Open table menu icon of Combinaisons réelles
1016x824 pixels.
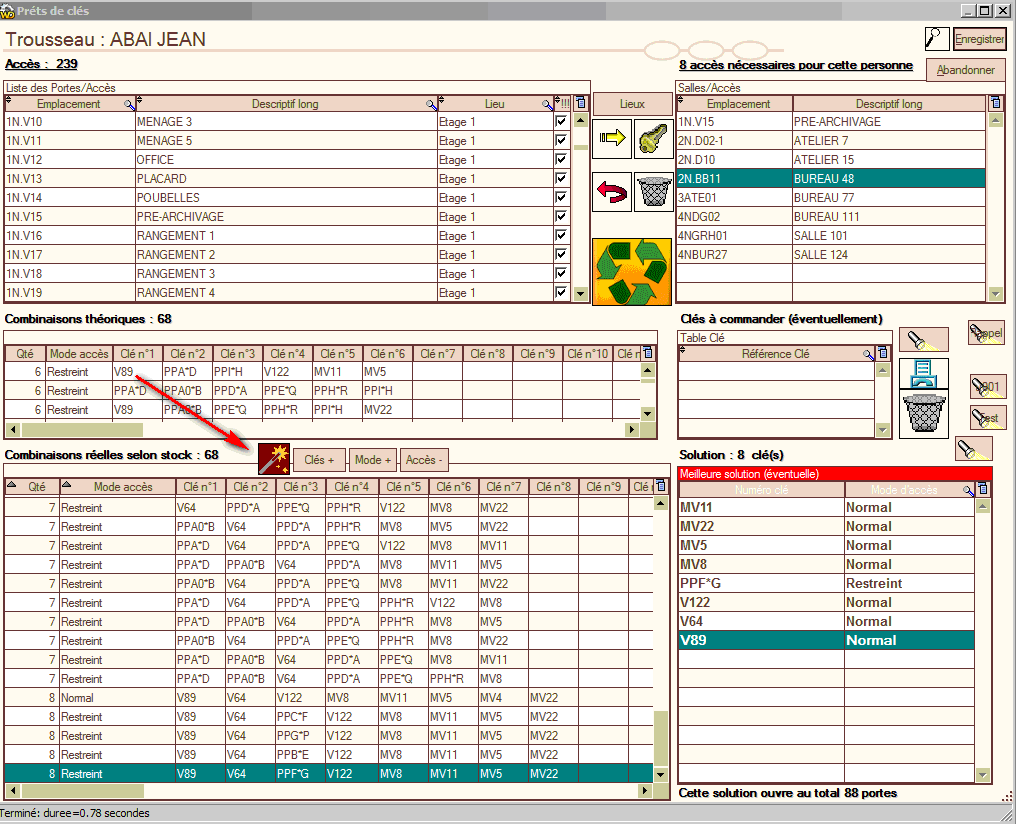pos(660,486)
